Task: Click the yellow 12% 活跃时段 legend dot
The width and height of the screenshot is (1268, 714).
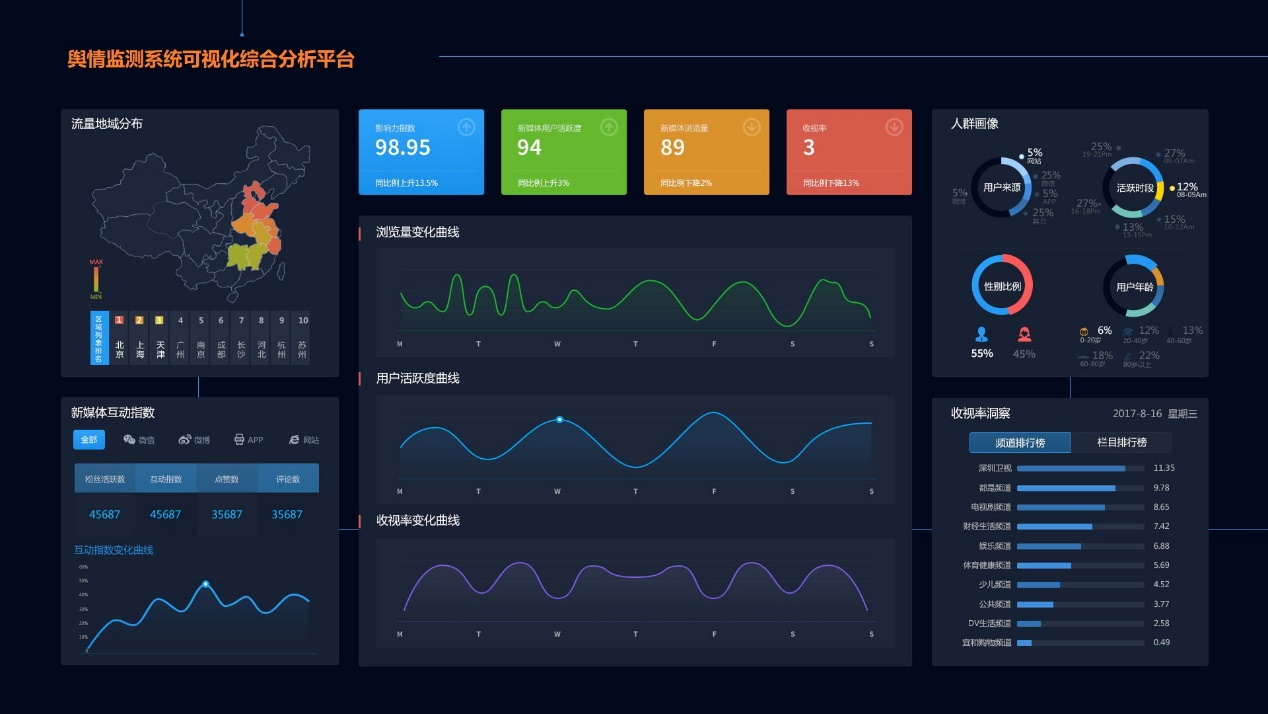Action: (1171, 187)
